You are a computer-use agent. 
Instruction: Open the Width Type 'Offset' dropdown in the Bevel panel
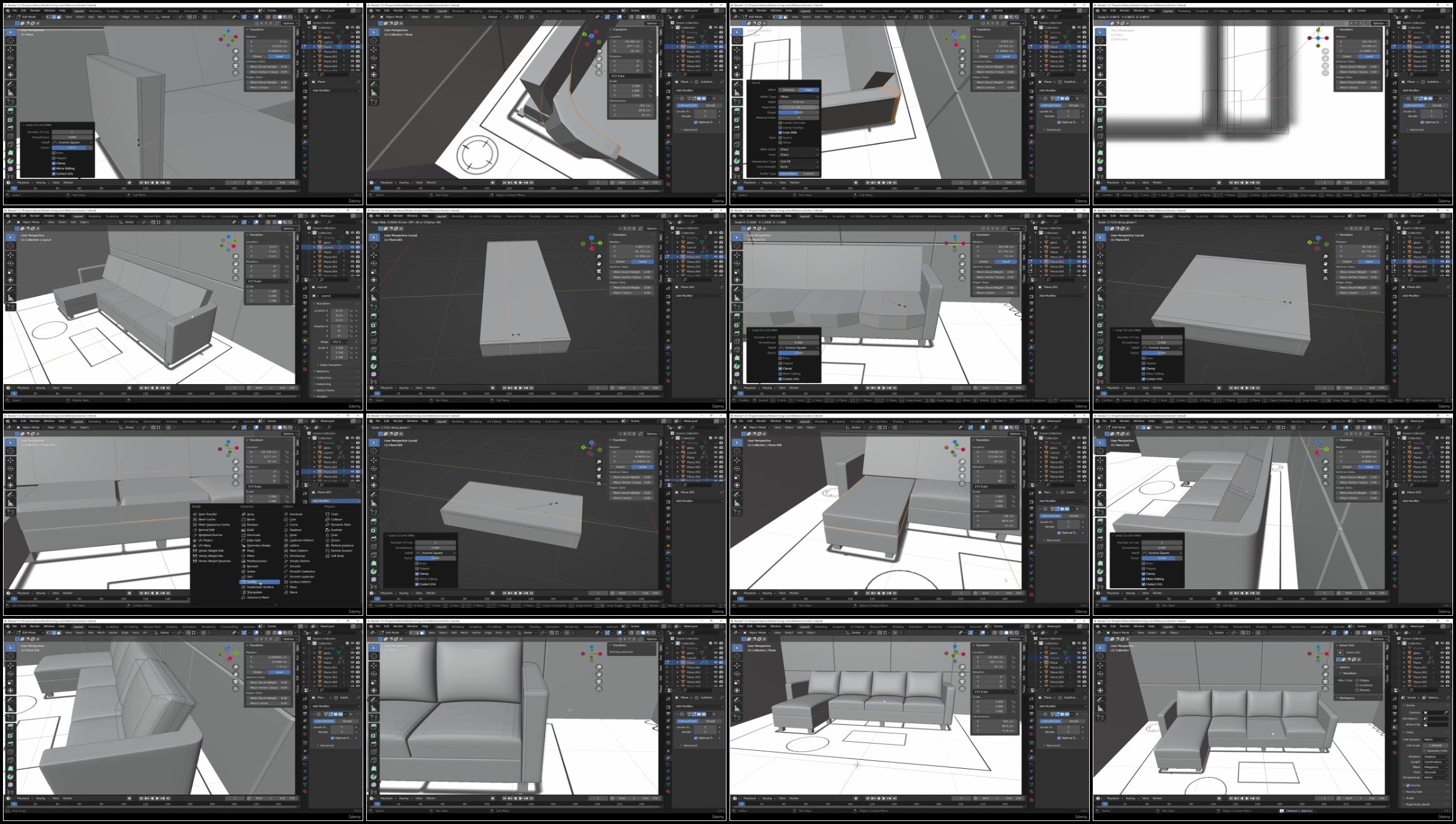[799, 97]
